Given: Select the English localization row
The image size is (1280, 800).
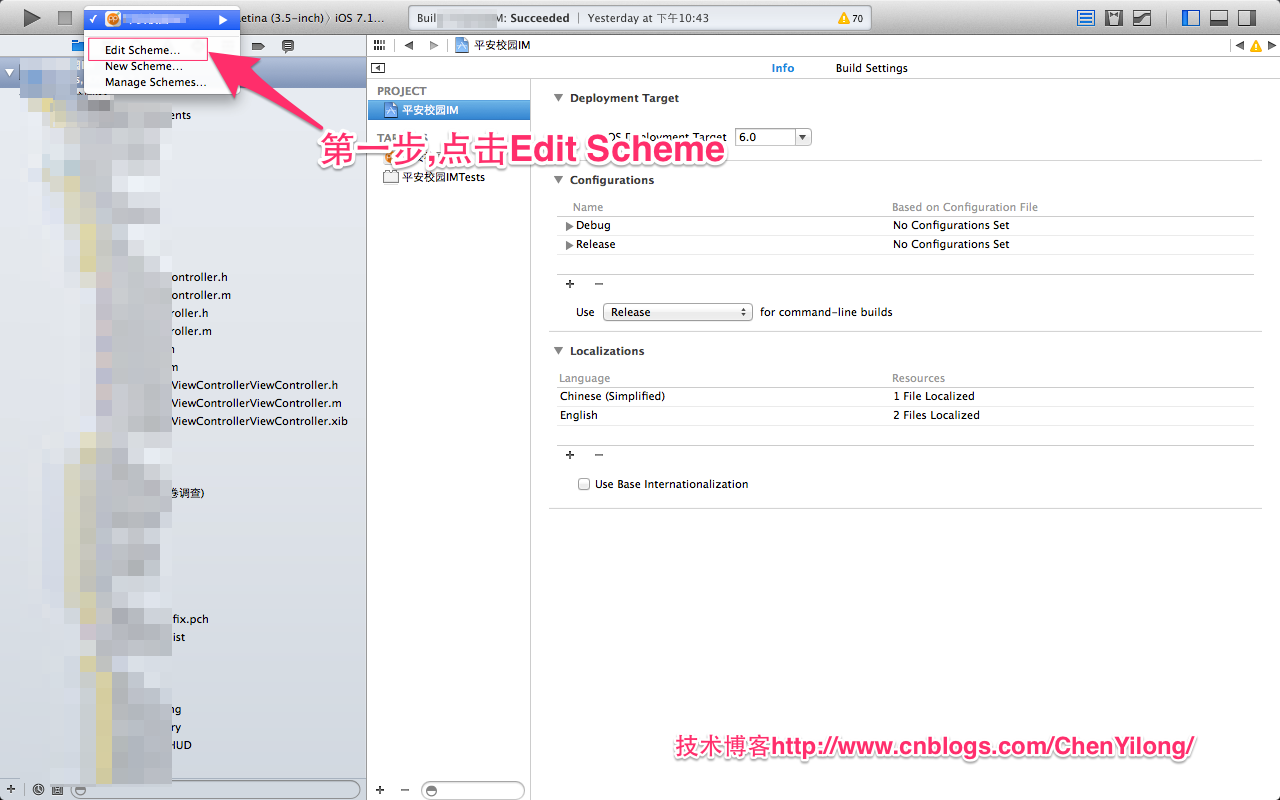Looking at the screenshot, I should pos(905,415).
